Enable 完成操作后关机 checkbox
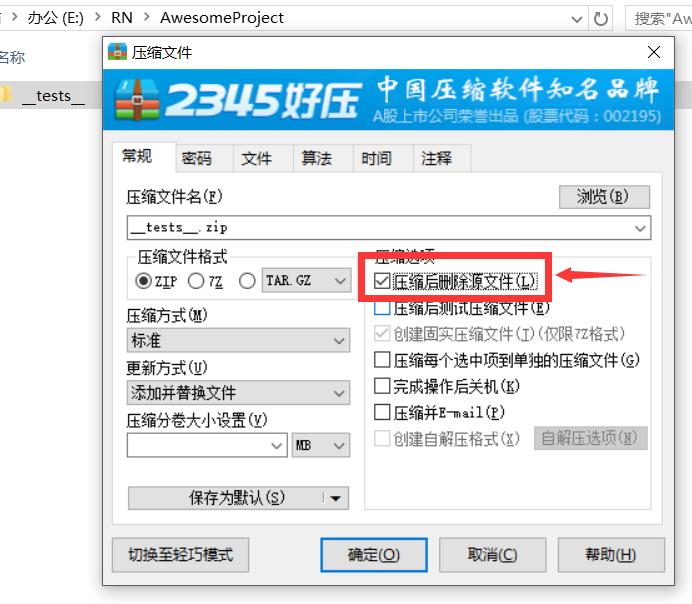This screenshot has height=604, width=692. [382, 386]
